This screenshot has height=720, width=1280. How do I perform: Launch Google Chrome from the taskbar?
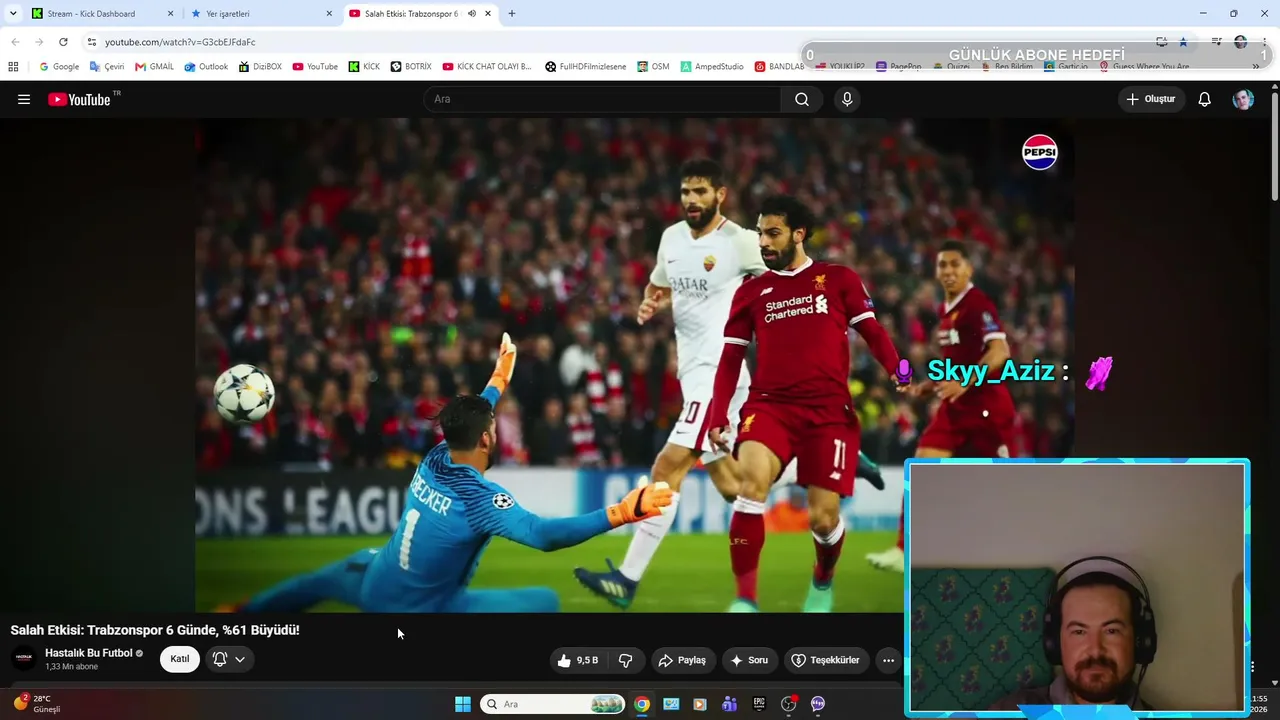coord(642,704)
